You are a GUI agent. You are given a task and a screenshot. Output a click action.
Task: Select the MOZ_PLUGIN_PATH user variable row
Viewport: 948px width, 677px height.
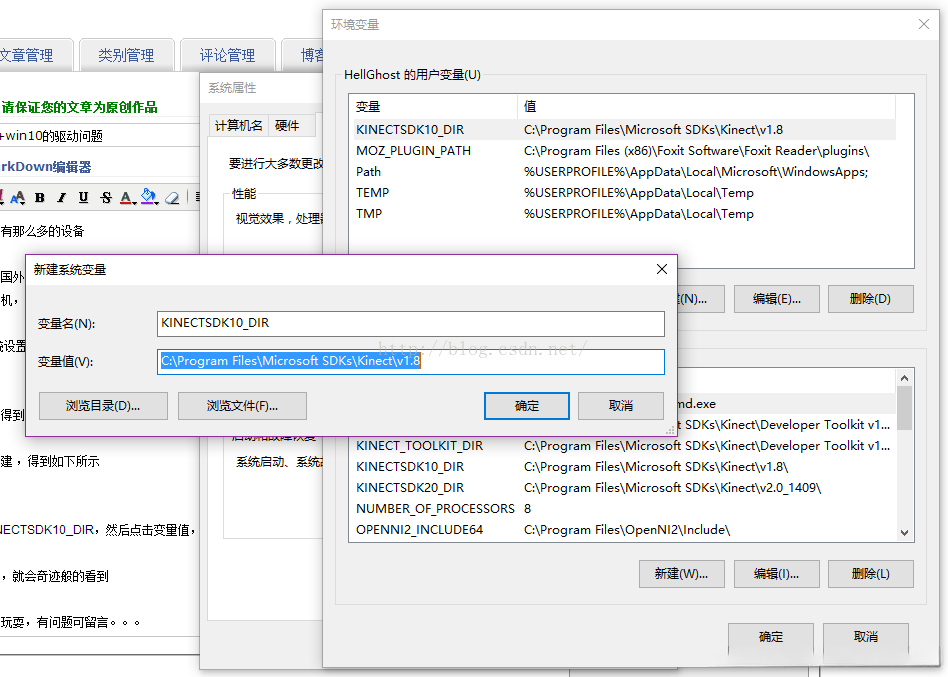tap(623, 151)
